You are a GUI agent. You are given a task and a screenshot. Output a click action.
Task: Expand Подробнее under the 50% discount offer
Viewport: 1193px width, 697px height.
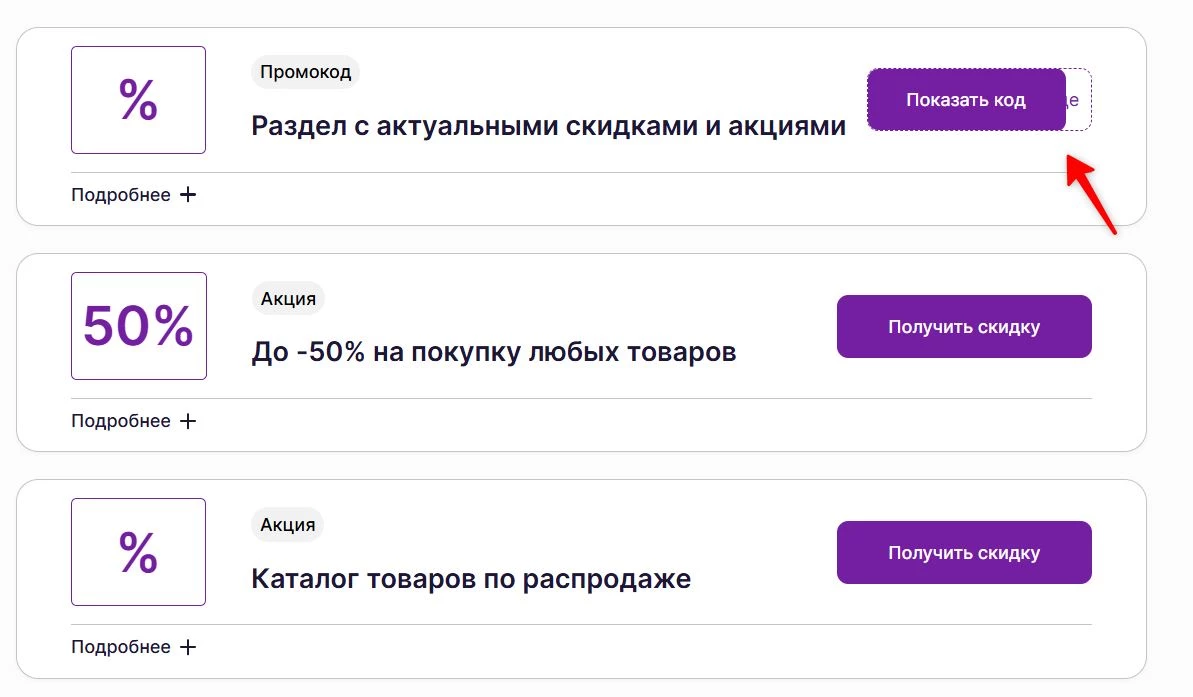[x=121, y=420]
